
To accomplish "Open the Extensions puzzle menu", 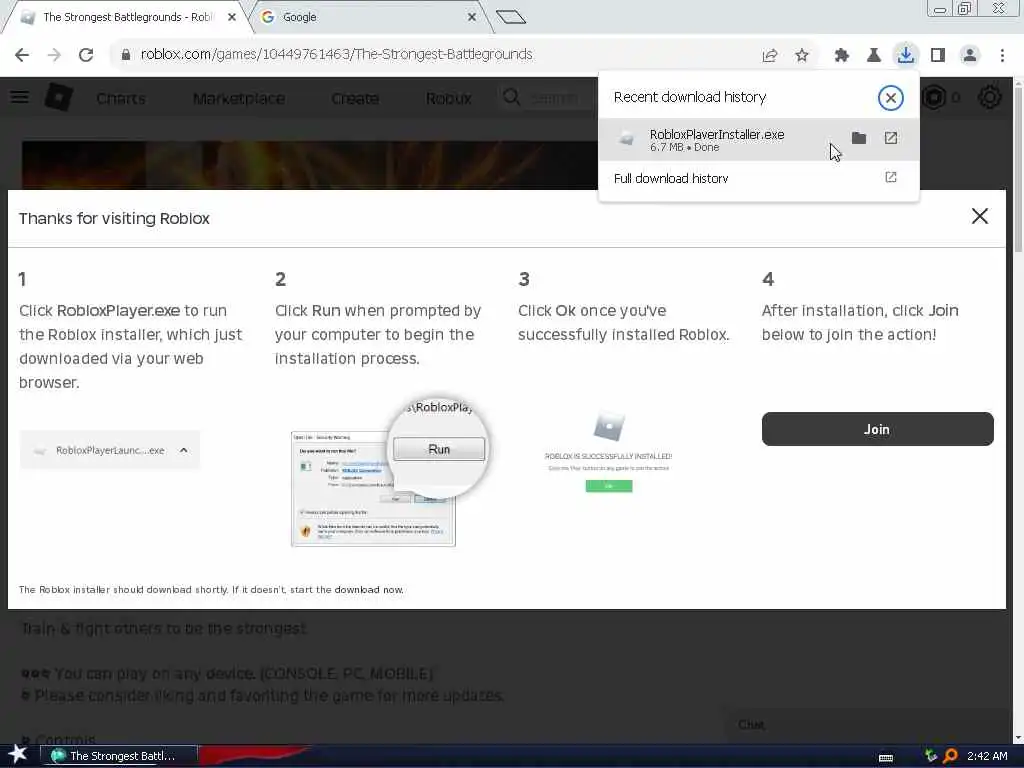I will (841, 56).
